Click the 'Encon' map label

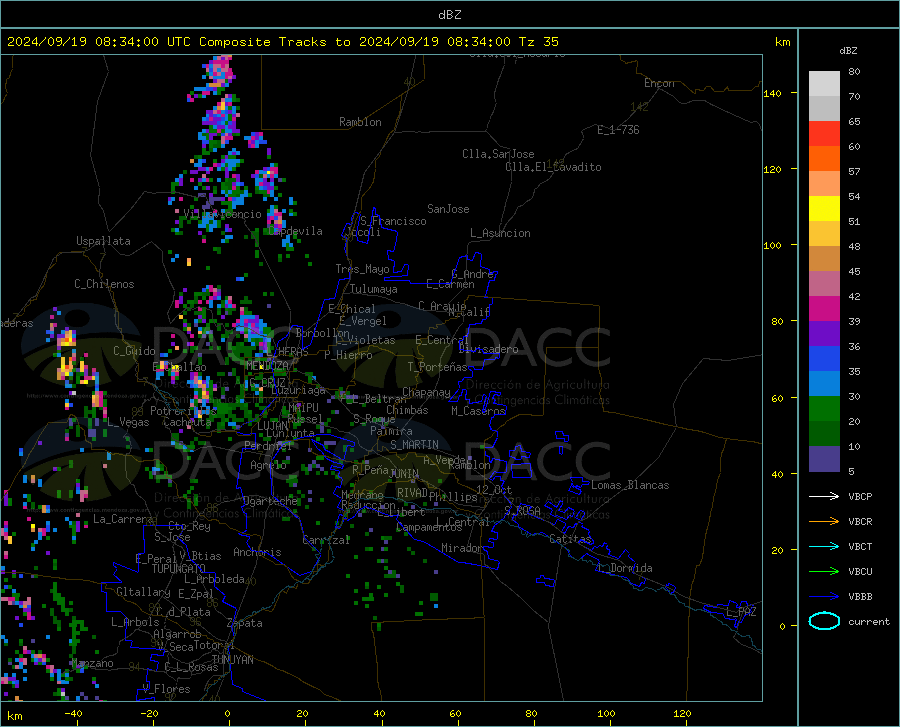point(659,83)
